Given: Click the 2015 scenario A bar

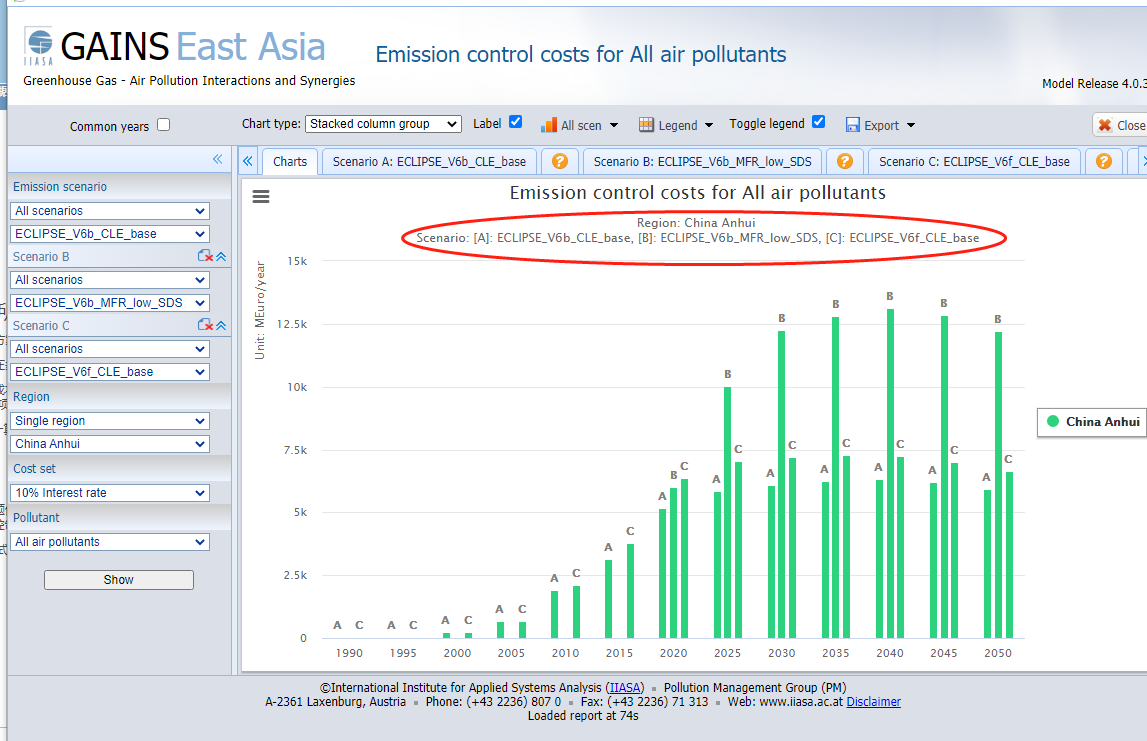Looking at the screenshot, I should point(609,599).
